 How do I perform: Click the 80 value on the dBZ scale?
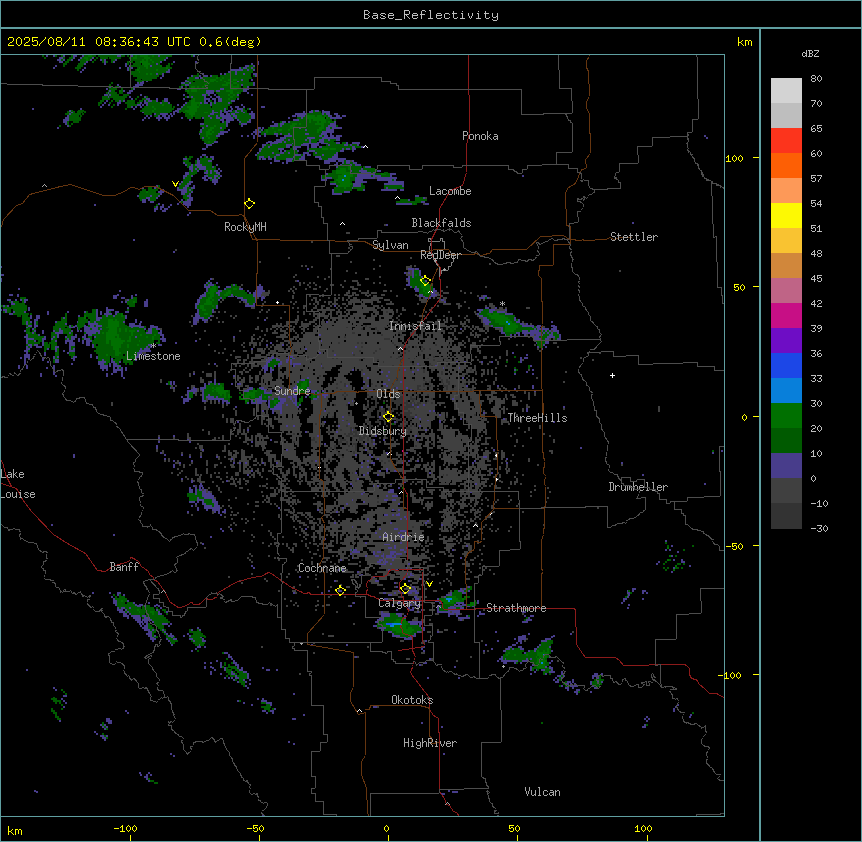point(816,79)
